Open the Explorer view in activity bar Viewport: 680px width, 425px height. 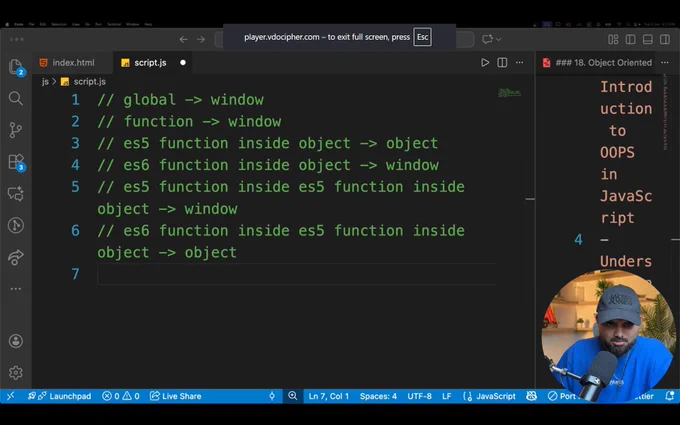(x=15, y=66)
